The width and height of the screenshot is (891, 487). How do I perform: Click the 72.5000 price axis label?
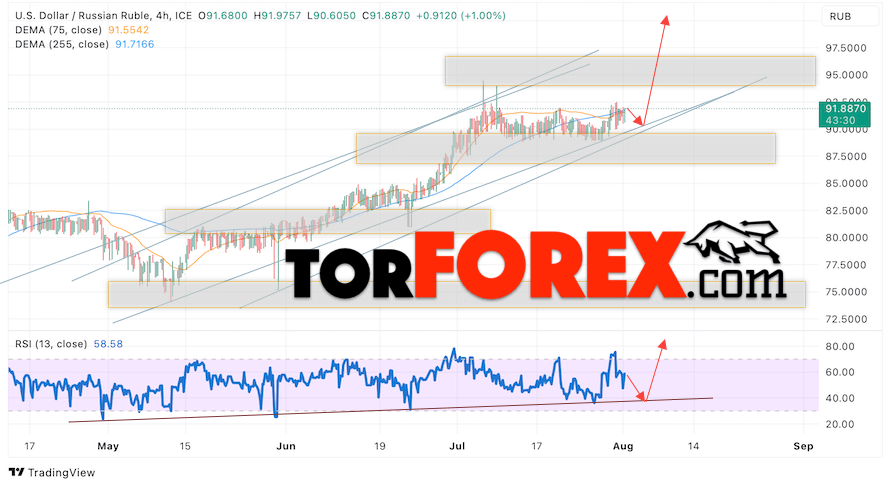(x=846, y=319)
